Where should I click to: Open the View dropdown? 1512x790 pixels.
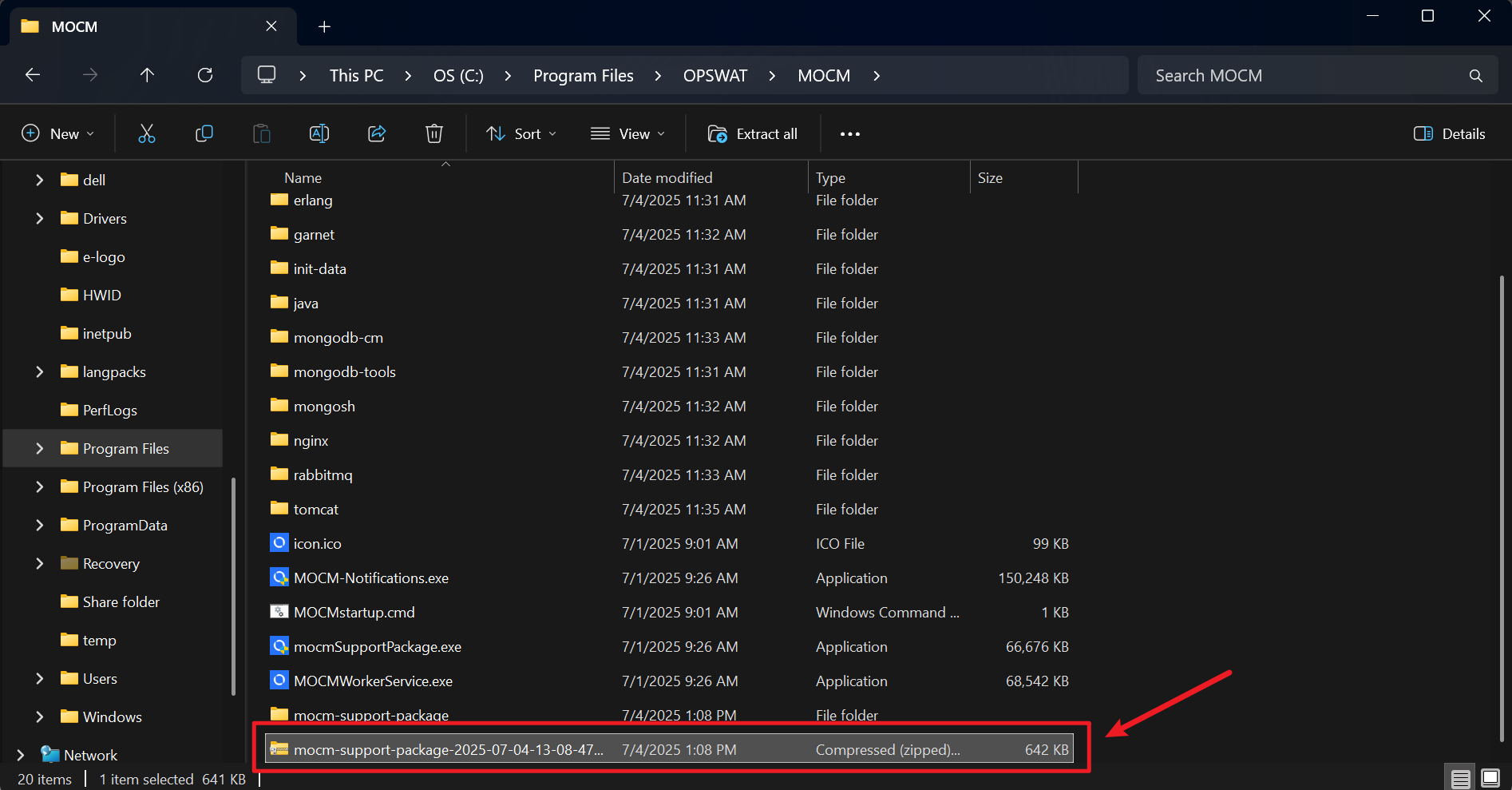click(x=627, y=133)
